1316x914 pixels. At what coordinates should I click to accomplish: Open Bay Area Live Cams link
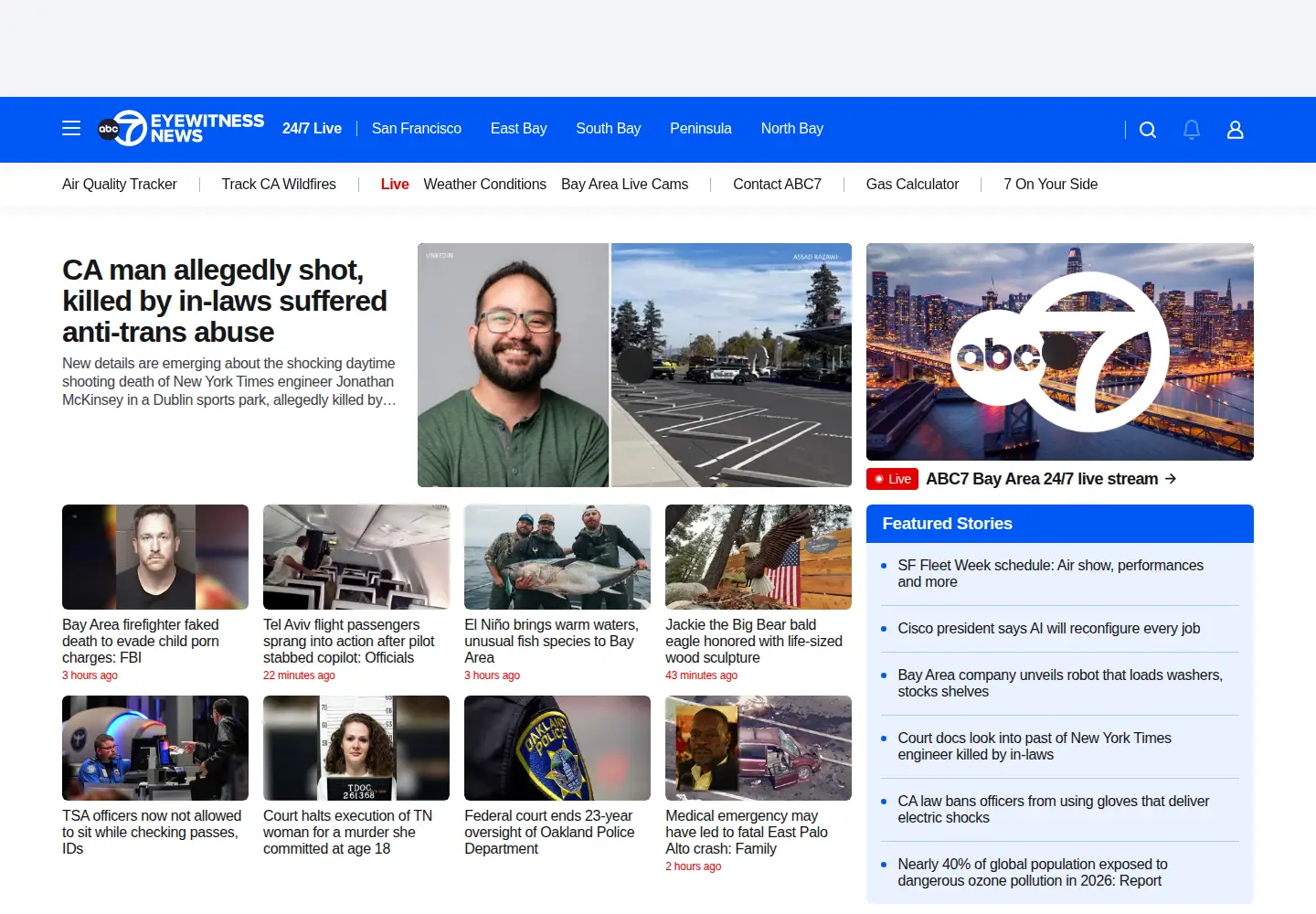625,185
